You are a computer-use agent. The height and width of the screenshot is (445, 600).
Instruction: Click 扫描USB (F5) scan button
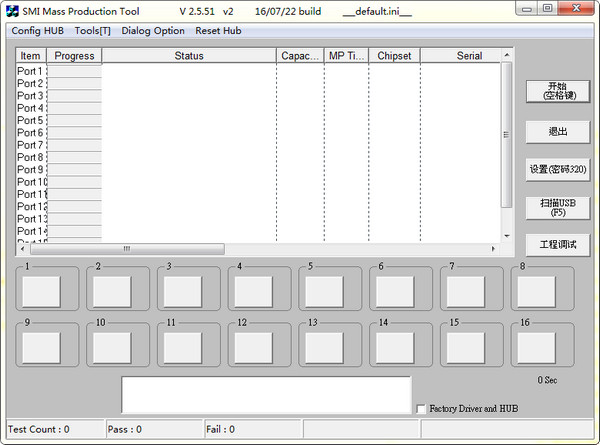click(x=558, y=207)
